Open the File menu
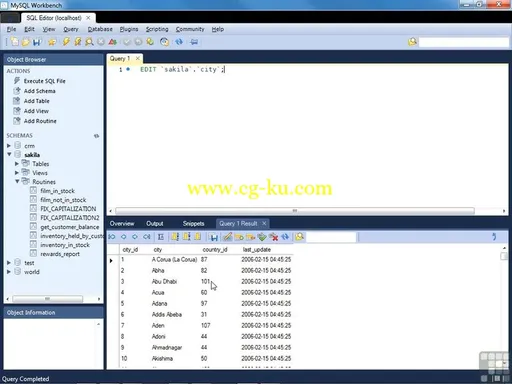Viewport: 512px width, 384px height. click(x=11, y=29)
